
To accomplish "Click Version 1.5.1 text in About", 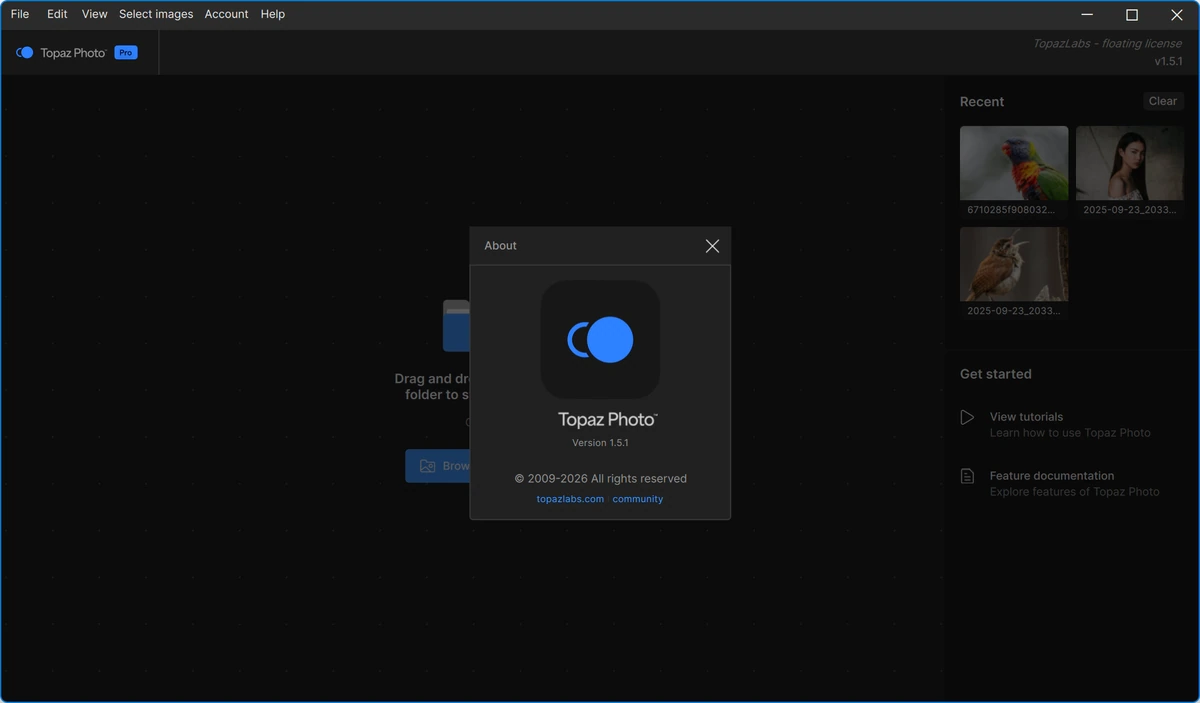I will point(600,442).
